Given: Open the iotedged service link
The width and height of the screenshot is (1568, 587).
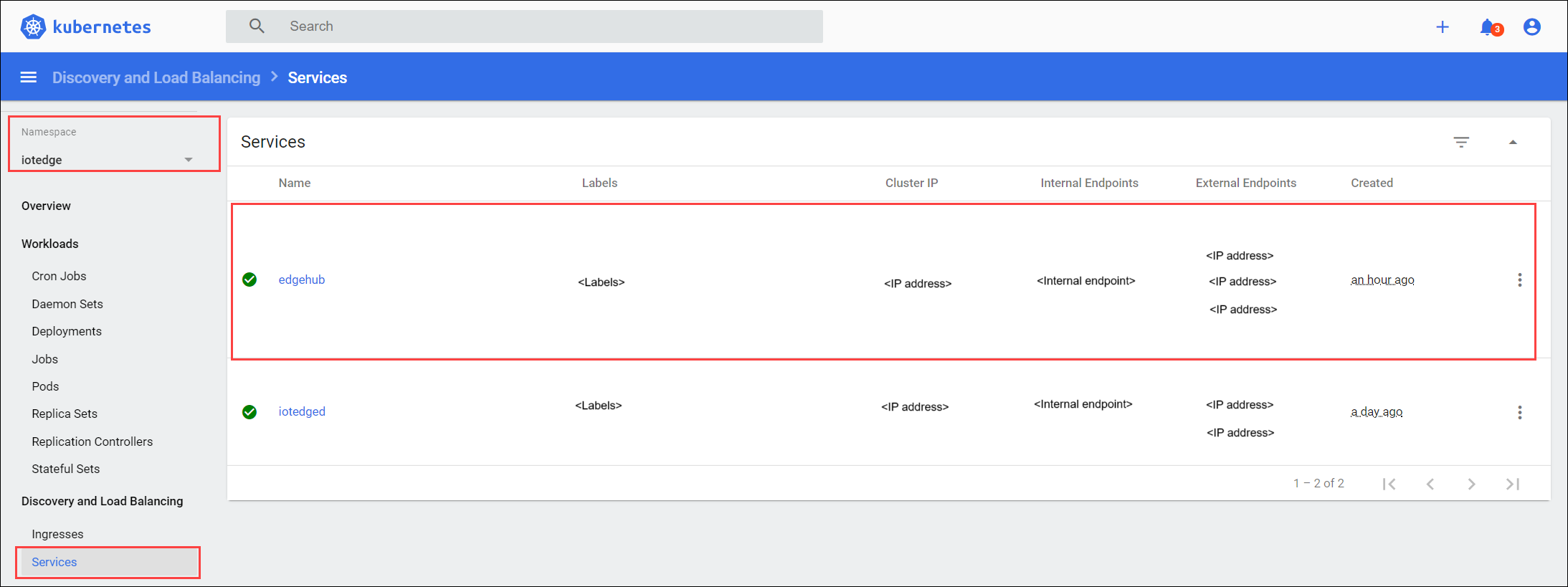Looking at the screenshot, I should coord(302,411).
